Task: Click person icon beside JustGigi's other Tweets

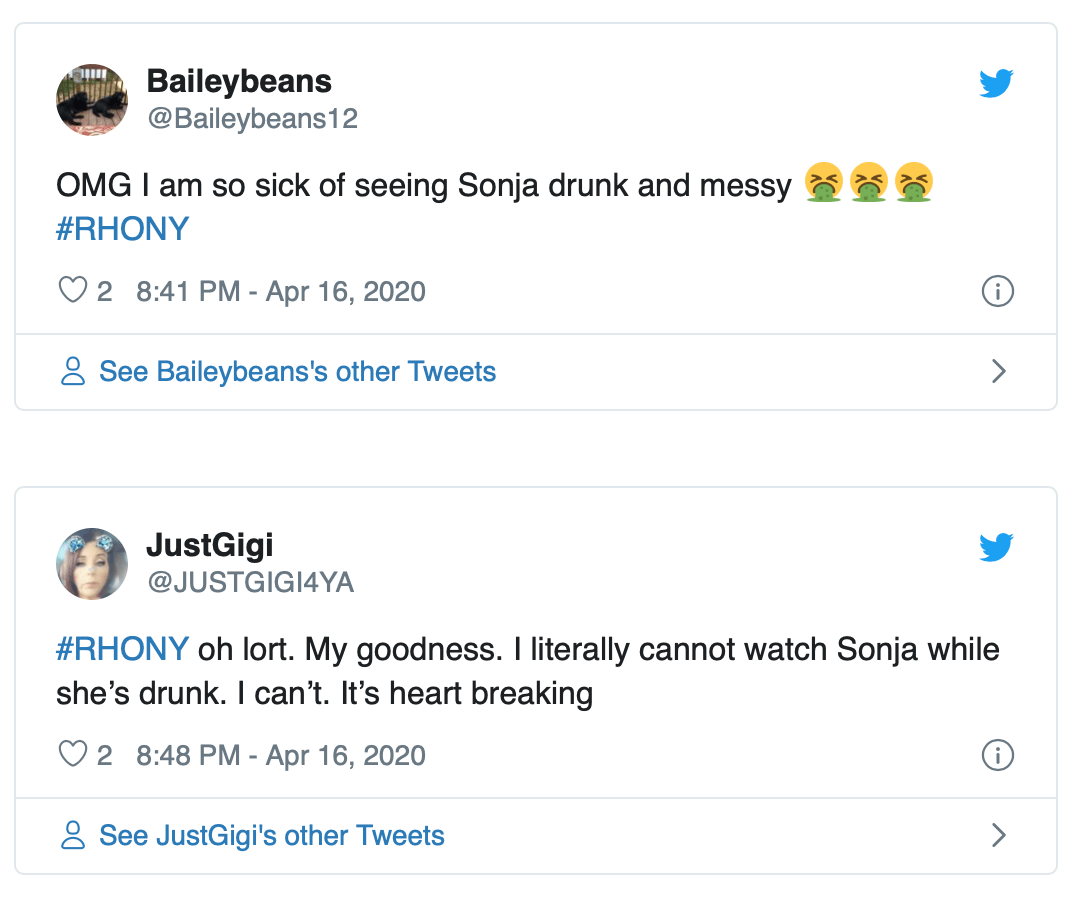Action: pos(73,836)
